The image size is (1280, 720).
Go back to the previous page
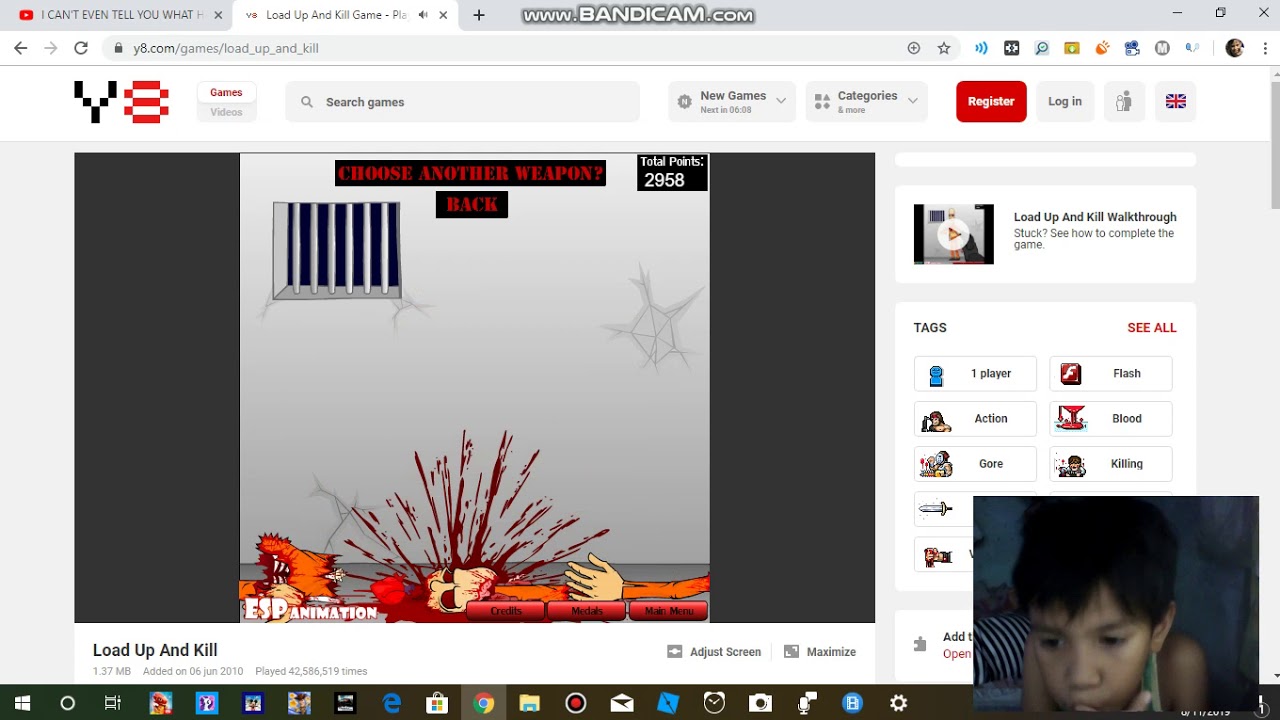pyautogui.click(x=20, y=48)
